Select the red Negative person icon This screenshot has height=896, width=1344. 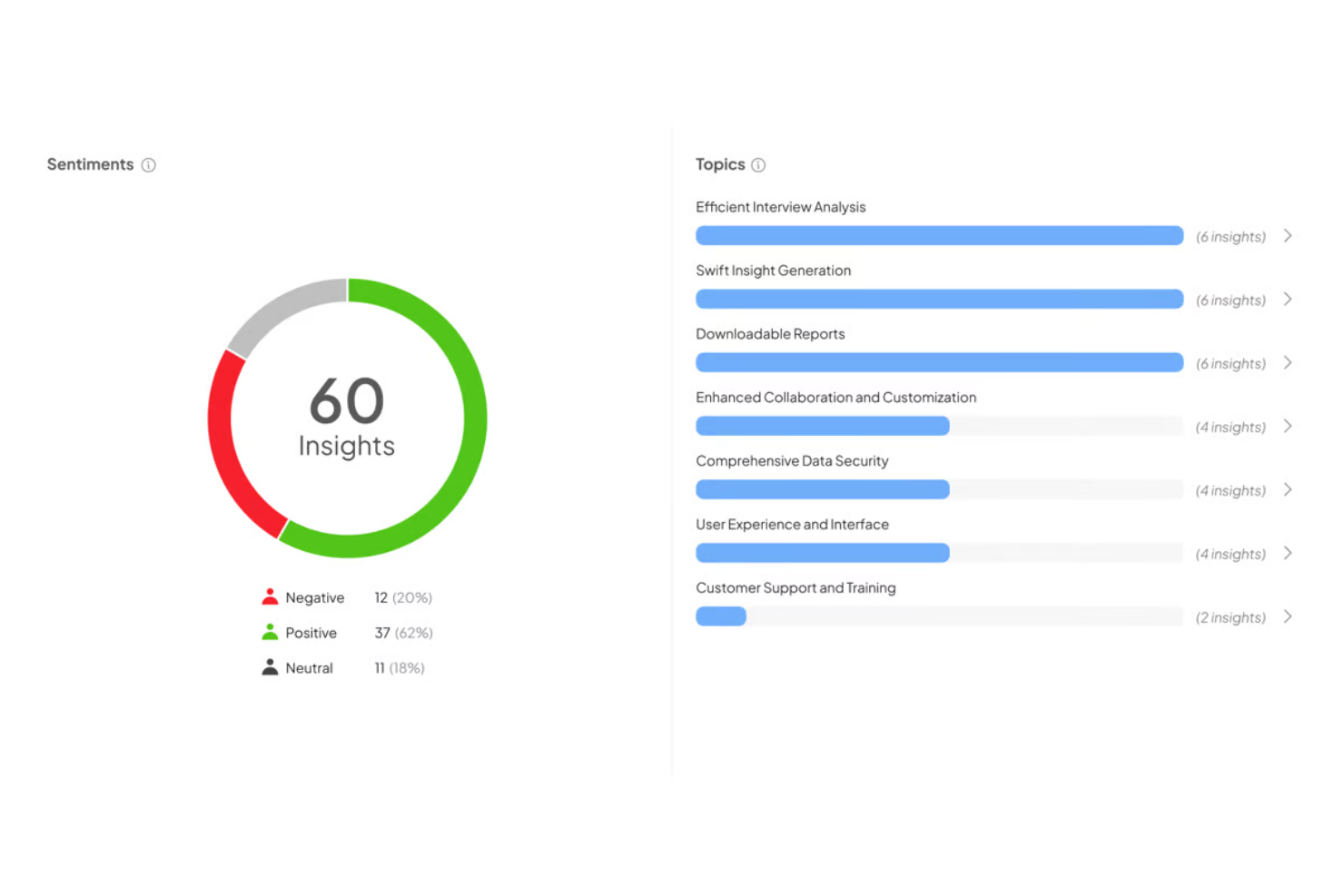(x=270, y=596)
